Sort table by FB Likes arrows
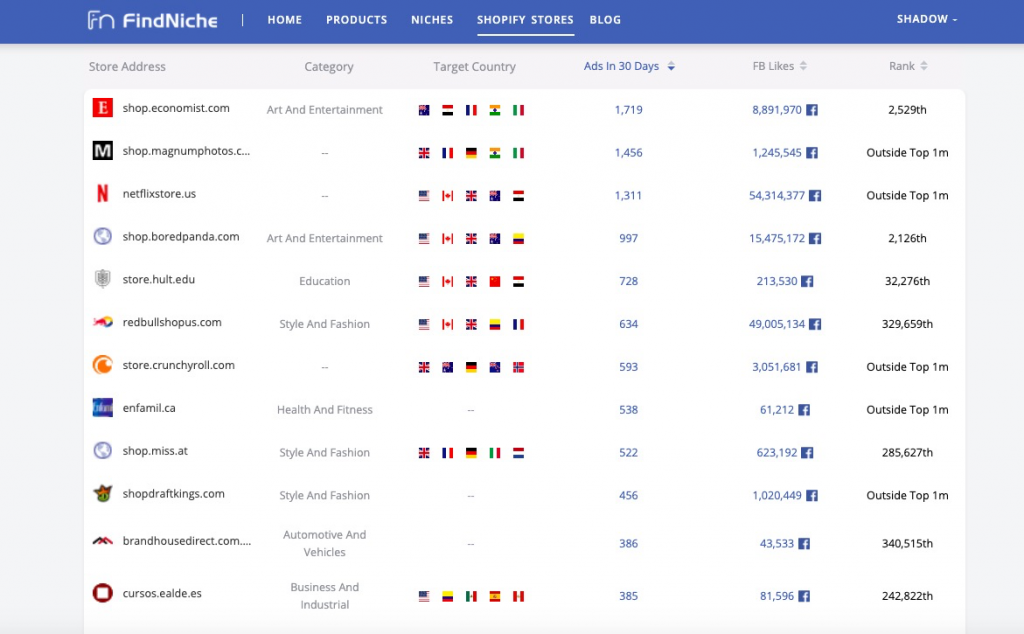The width and height of the screenshot is (1024, 634). click(803, 66)
